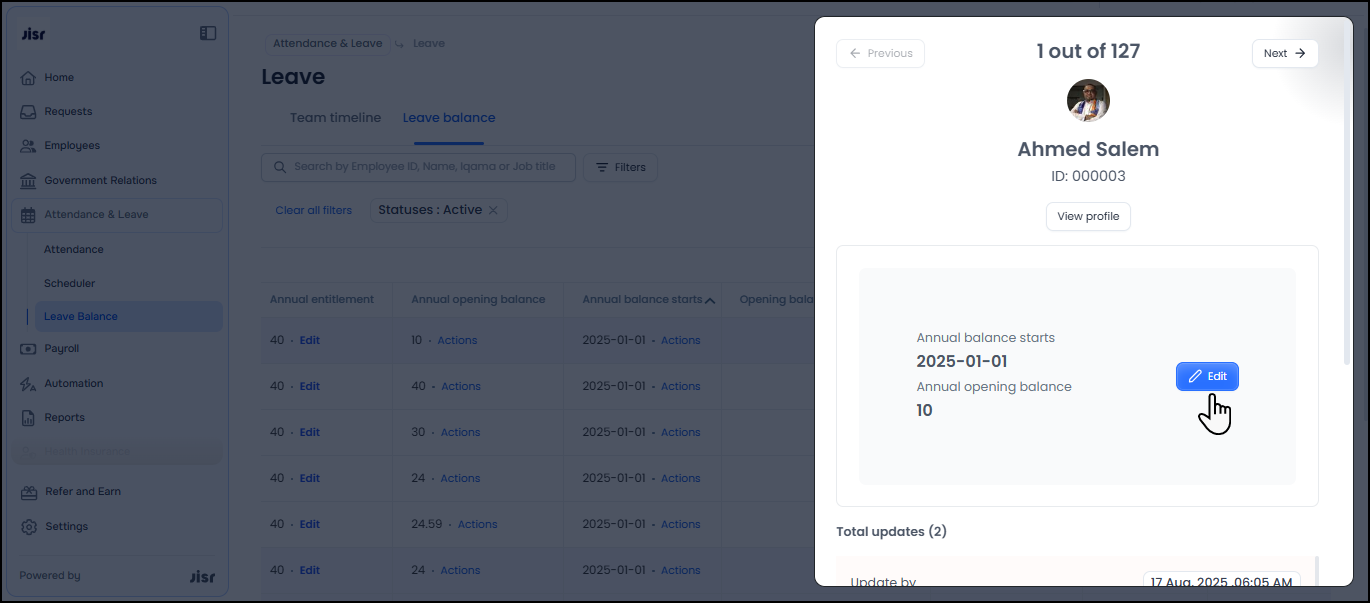Collapse the sidebar with the panel icon
The height and width of the screenshot is (603, 1370).
point(208,33)
